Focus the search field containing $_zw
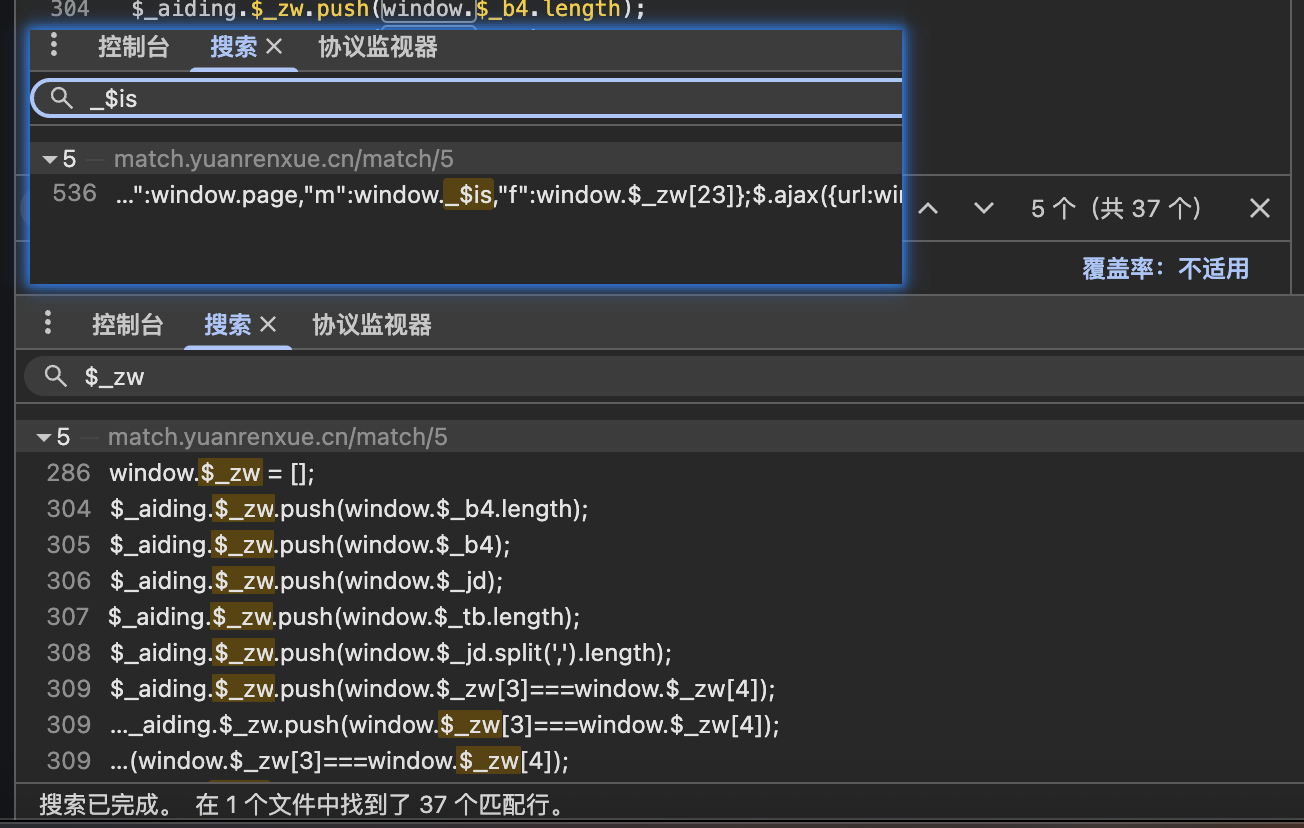The image size is (1304, 828). (600, 376)
